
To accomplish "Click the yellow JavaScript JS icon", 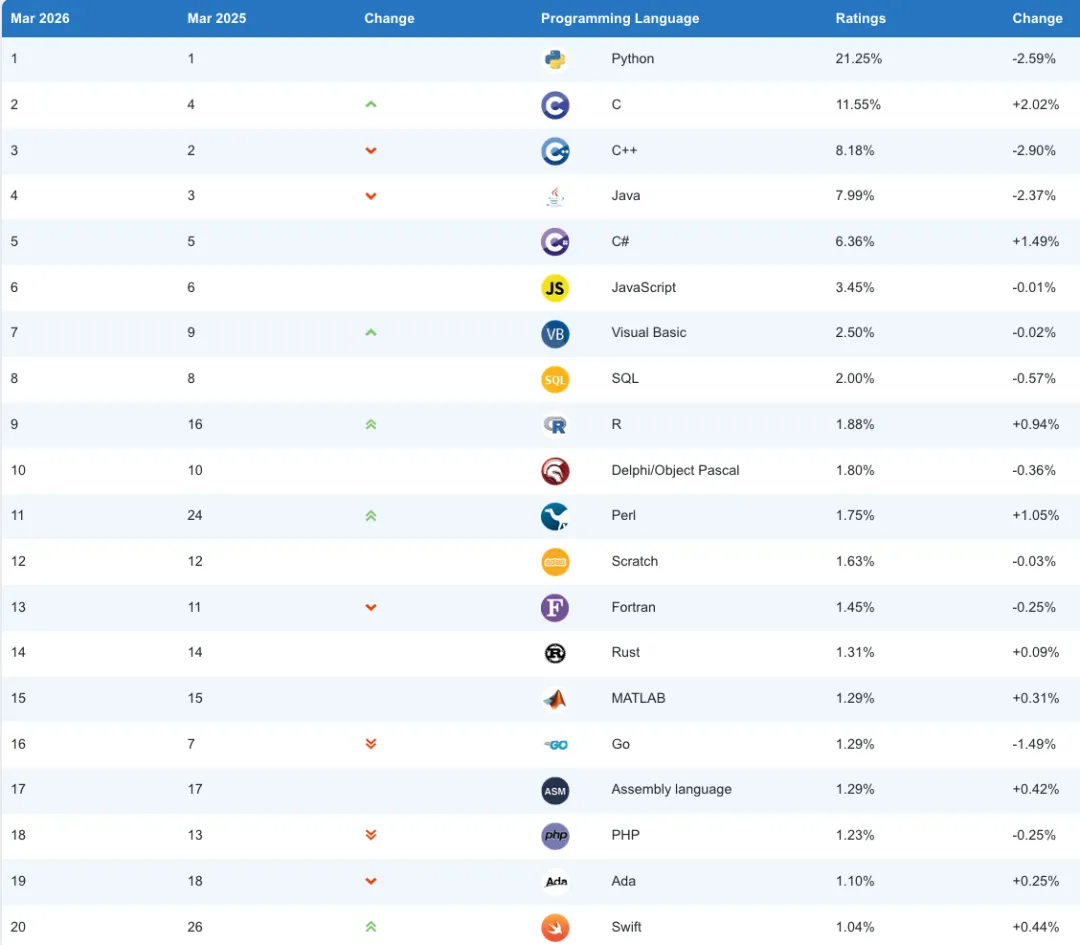I will (x=555, y=288).
